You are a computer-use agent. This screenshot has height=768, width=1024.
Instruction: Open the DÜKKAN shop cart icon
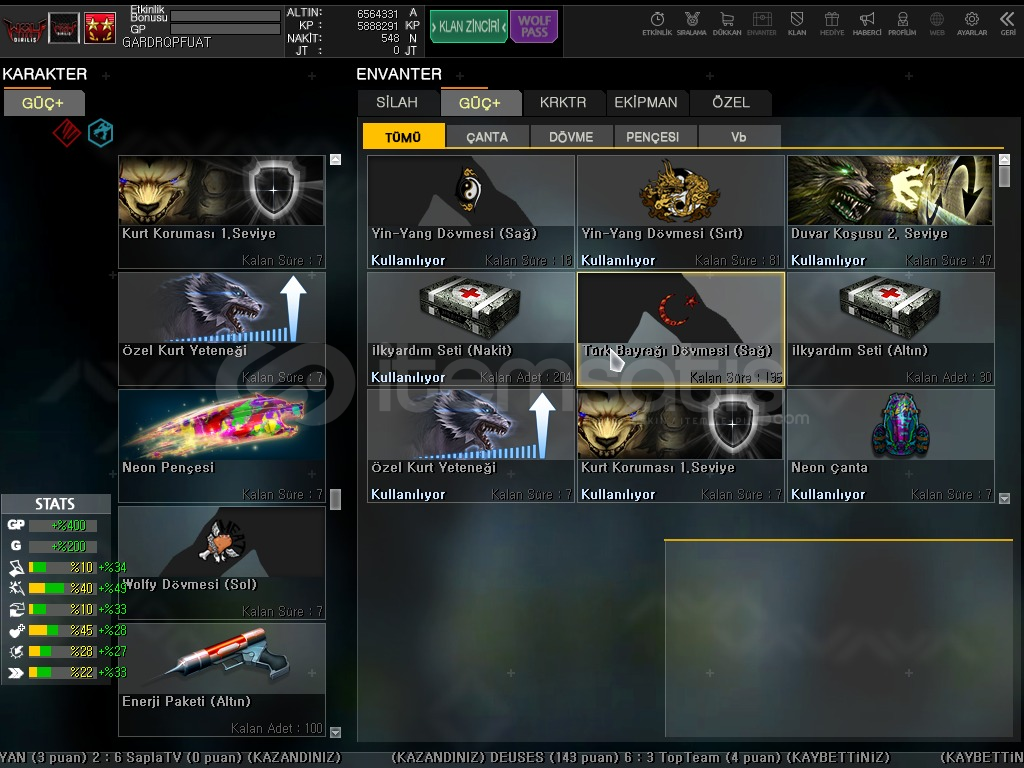727,24
